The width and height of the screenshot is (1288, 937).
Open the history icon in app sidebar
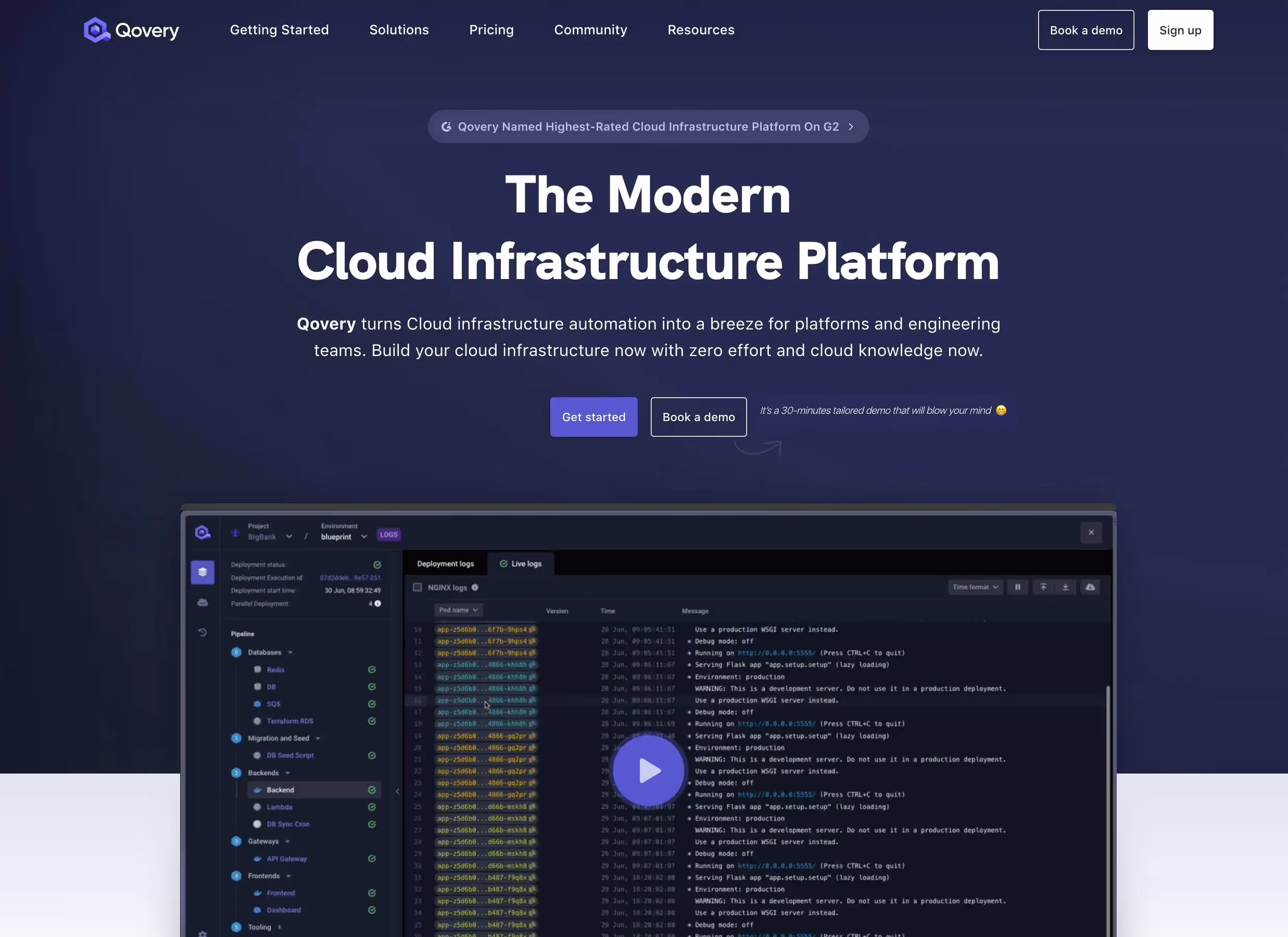[x=202, y=632]
